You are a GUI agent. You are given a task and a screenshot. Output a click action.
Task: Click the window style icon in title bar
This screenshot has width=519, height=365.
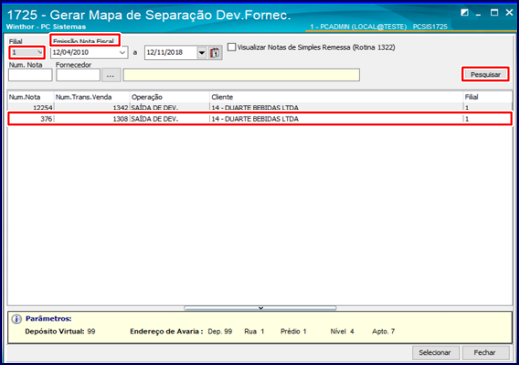(464, 13)
